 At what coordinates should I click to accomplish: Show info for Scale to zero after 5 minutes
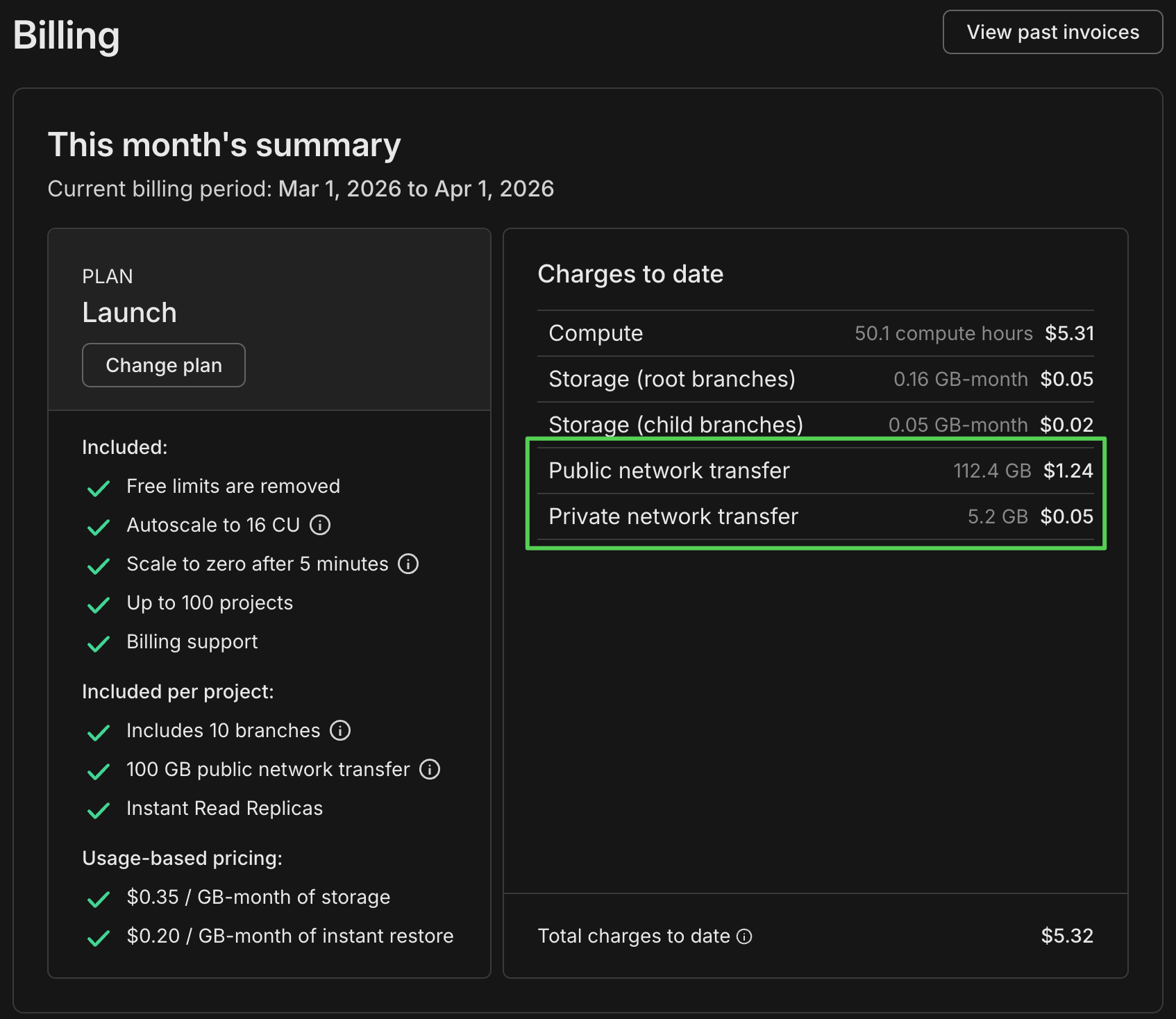(x=408, y=564)
